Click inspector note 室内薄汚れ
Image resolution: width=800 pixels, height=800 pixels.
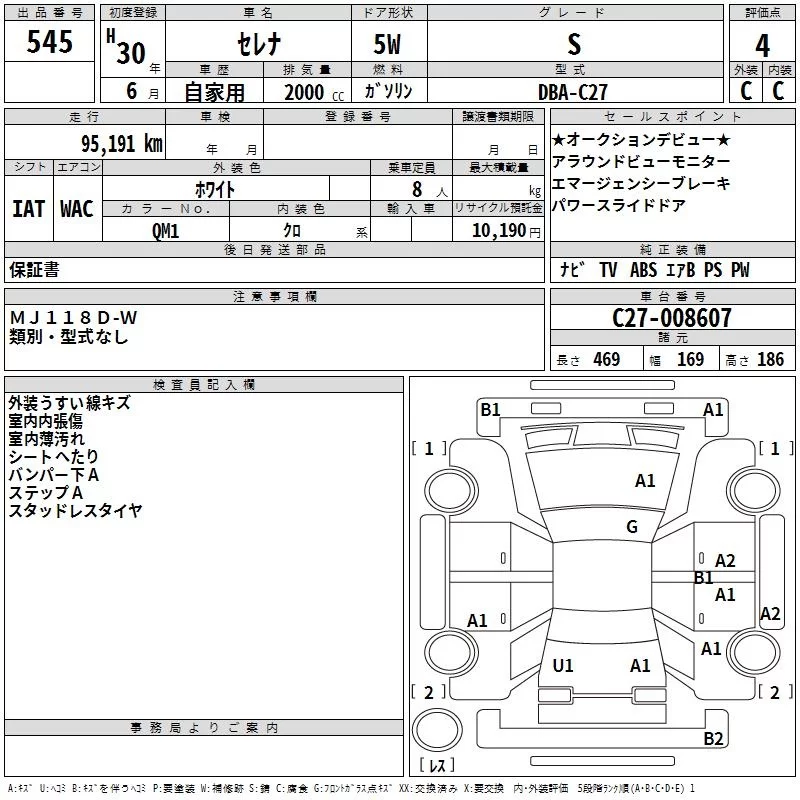coord(46,439)
